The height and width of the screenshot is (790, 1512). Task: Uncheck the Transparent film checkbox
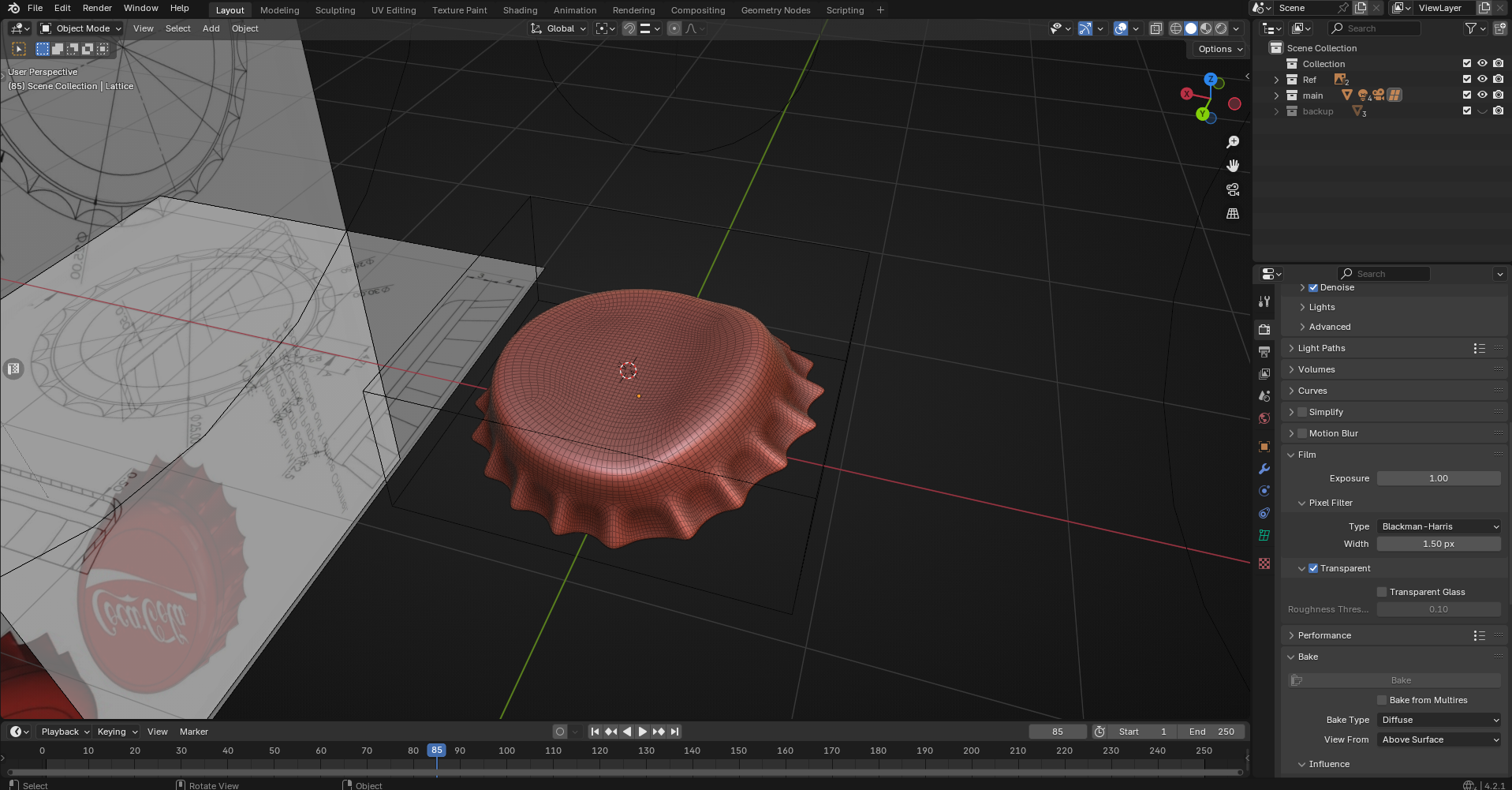[x=1313, y=568]
